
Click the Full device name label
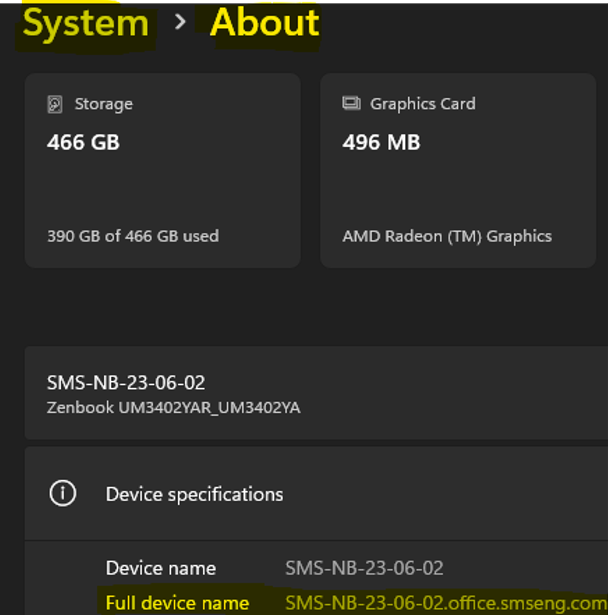177,603
